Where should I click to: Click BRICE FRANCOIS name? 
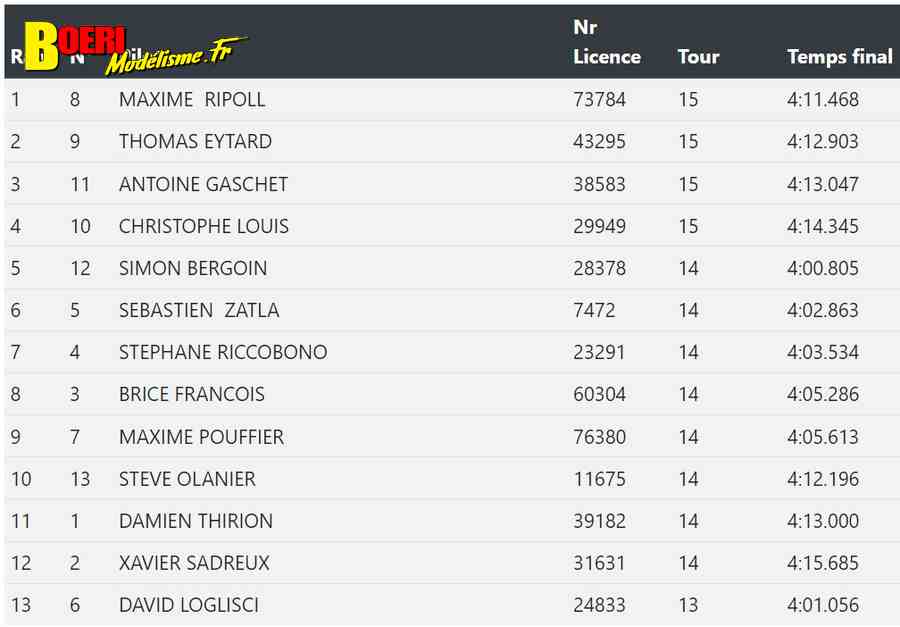pyautogui.click(x=192, y=394)
